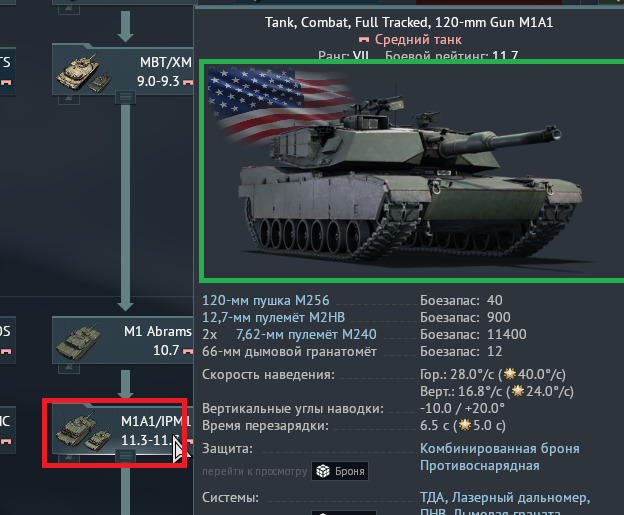Open the 120-мм пушка M256 link
624x515 pixels.
(265, 300)
